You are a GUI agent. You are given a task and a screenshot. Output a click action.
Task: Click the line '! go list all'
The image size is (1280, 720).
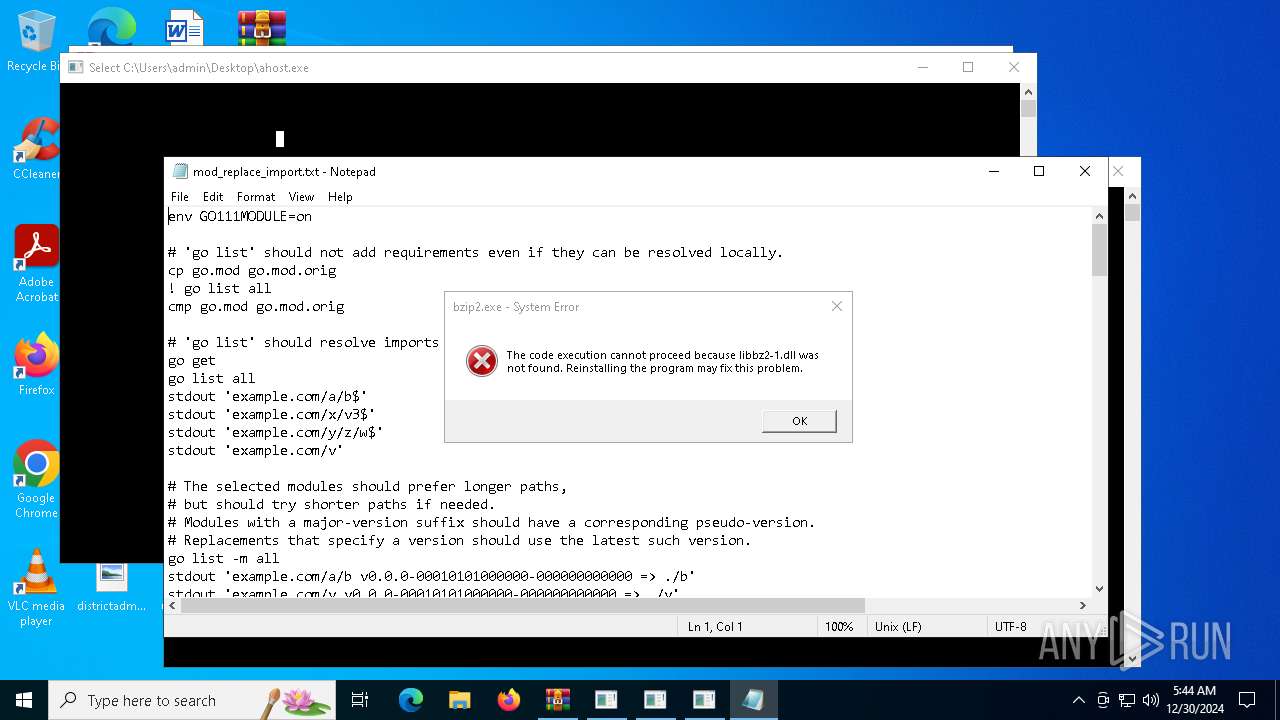pyautogui.click(x=220, y=288)
